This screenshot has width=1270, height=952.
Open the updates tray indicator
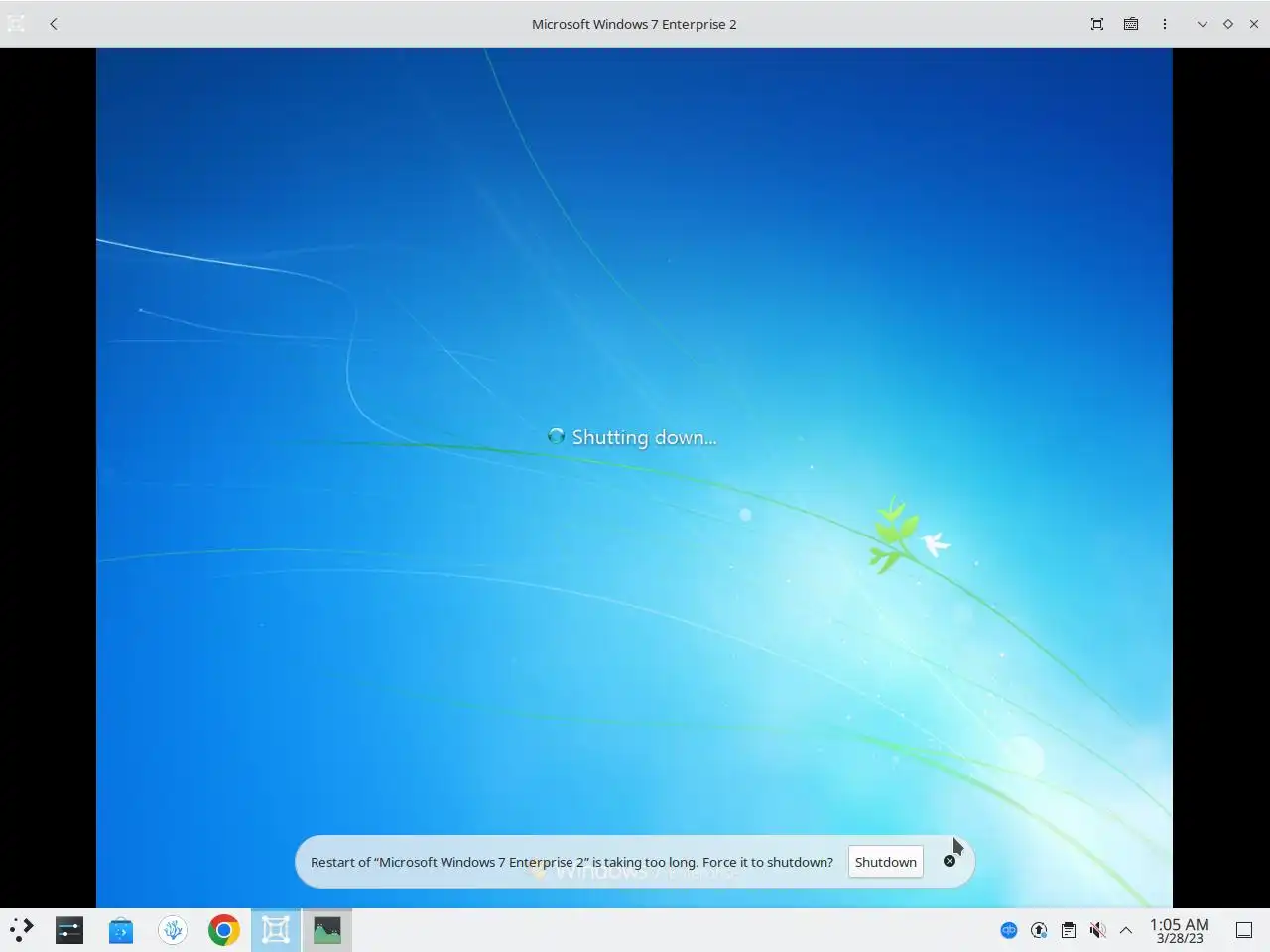pyautogui.click(x=1039, y=930)
